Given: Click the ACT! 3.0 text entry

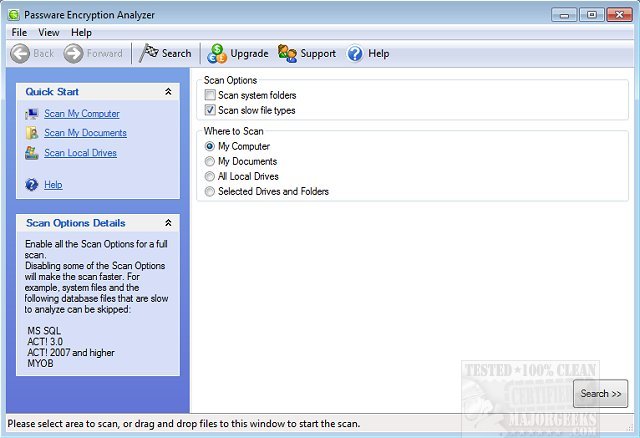Looking at the screenshot, I should coord(45,342).
